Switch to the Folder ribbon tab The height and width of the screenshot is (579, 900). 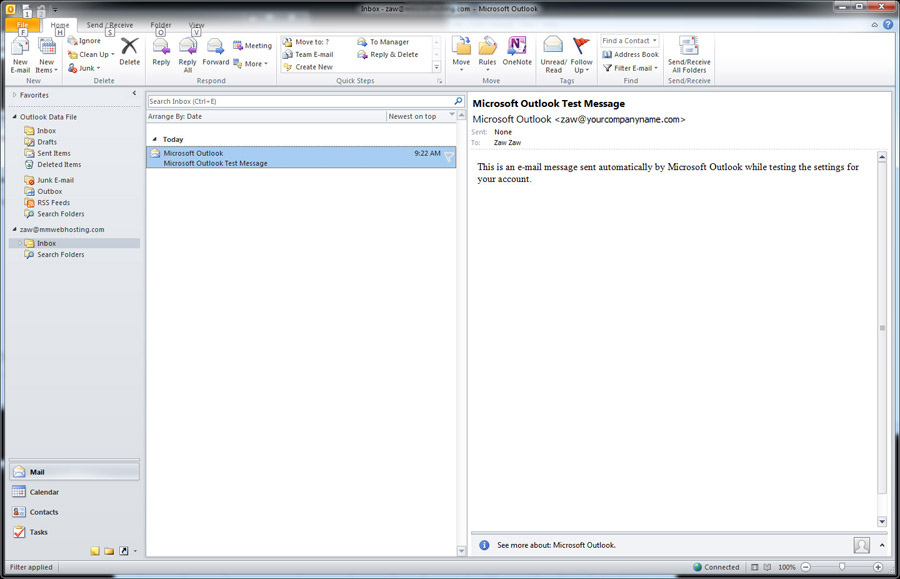[161, 25]
